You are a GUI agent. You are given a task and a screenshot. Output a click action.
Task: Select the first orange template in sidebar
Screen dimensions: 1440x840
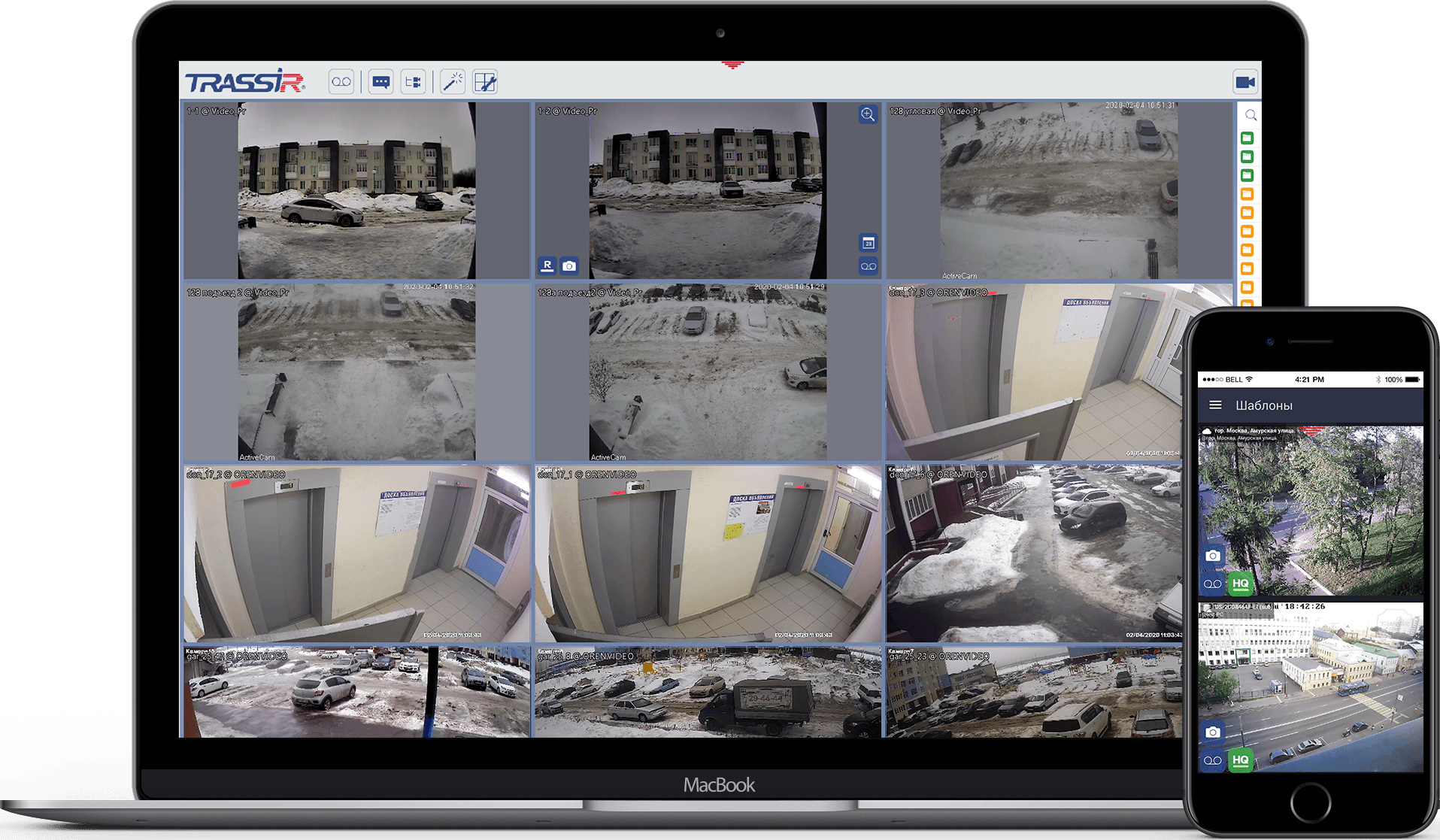pyautogui.click(x=1247, y=194)
